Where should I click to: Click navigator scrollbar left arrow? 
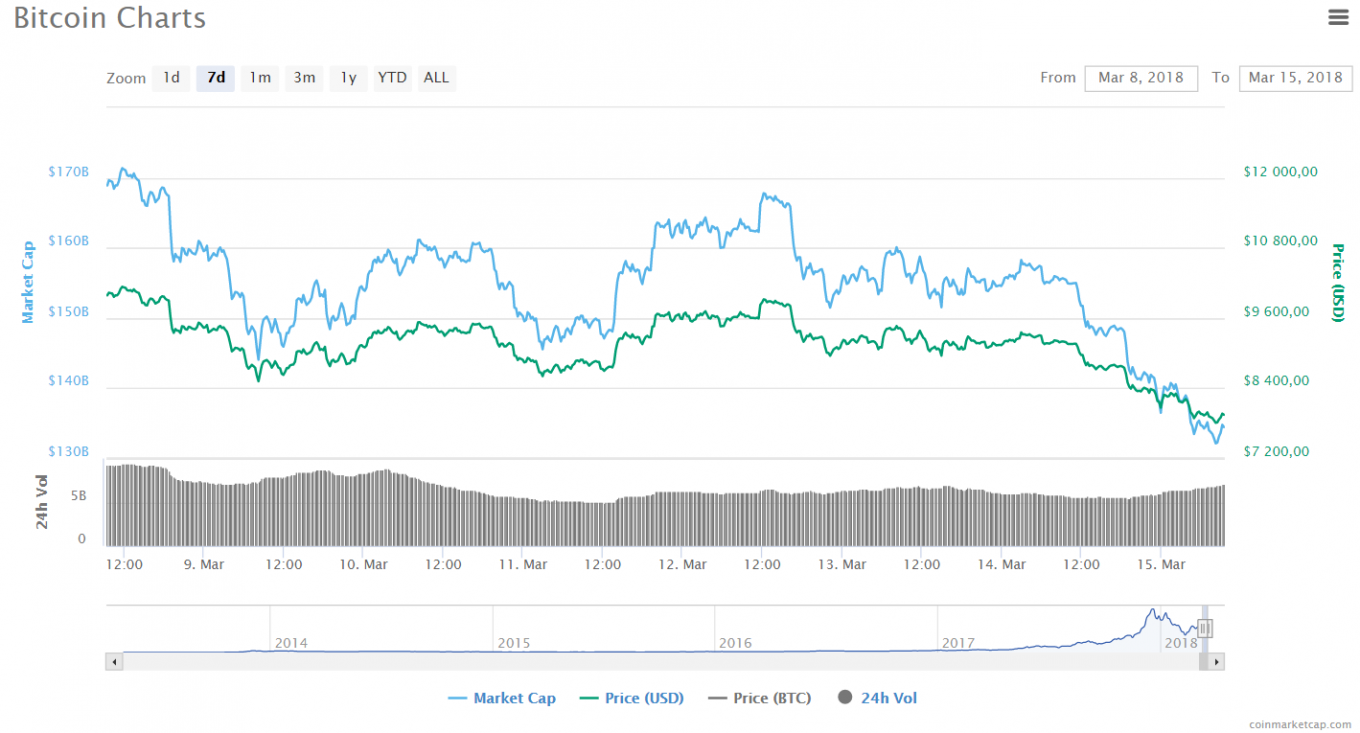tap(114, 662)
